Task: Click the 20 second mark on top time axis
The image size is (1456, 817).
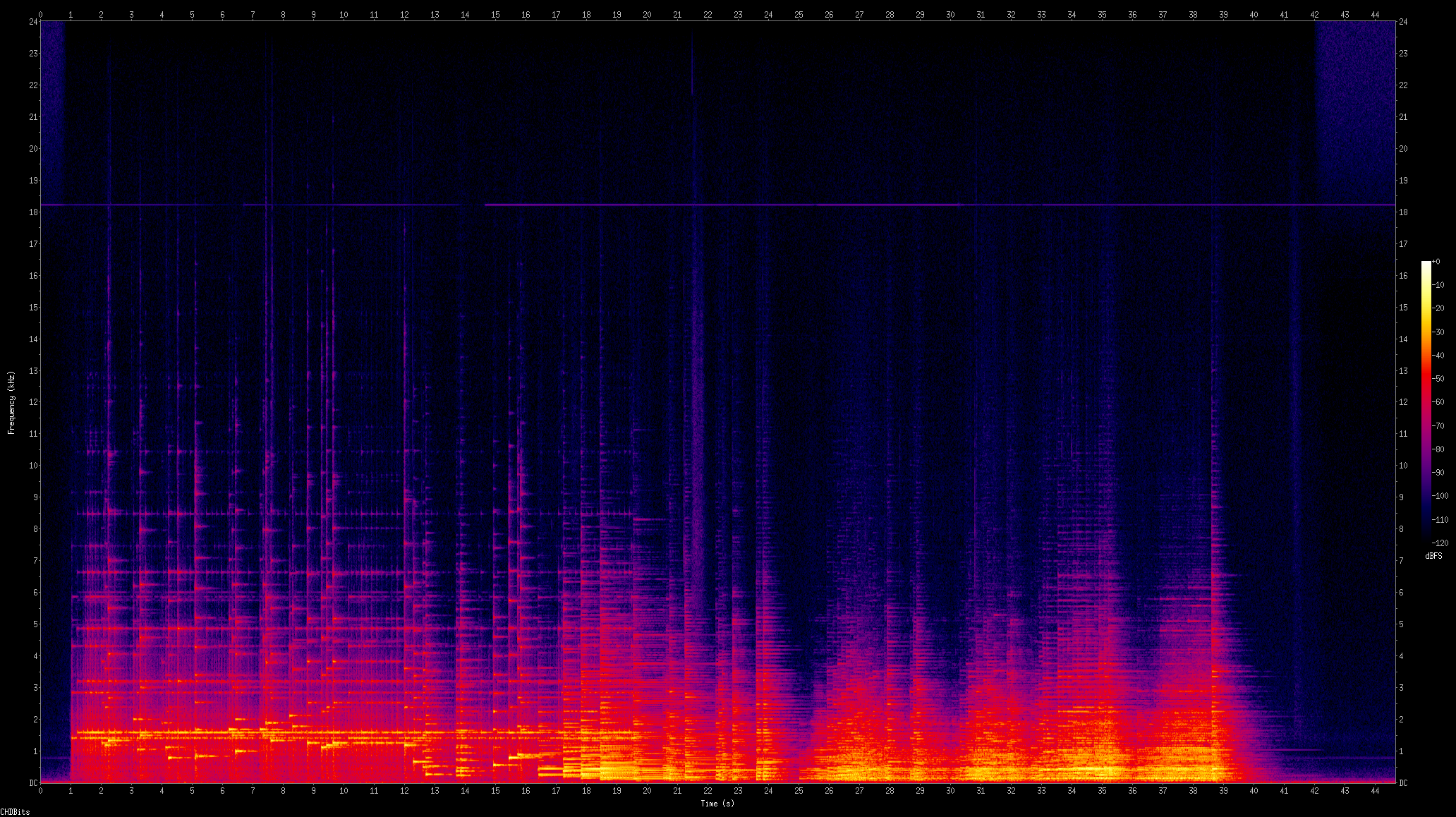Action: point(647,15)
